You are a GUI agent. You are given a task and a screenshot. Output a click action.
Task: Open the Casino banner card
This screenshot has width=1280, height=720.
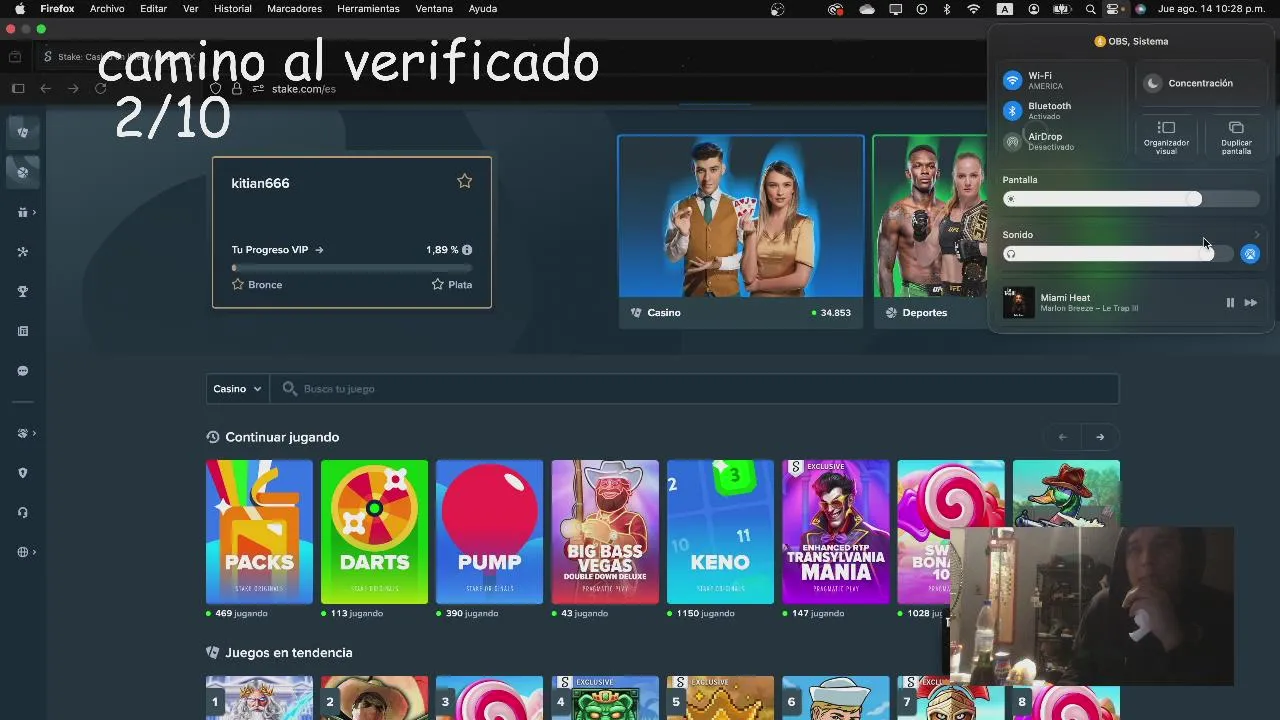coord(740,231)
